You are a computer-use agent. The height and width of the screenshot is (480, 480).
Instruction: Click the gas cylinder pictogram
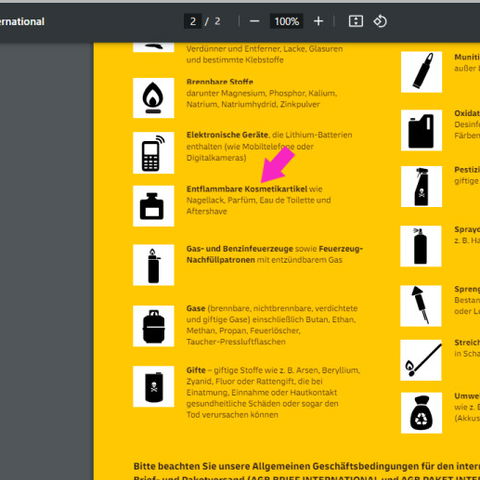(x=153, y=326)
